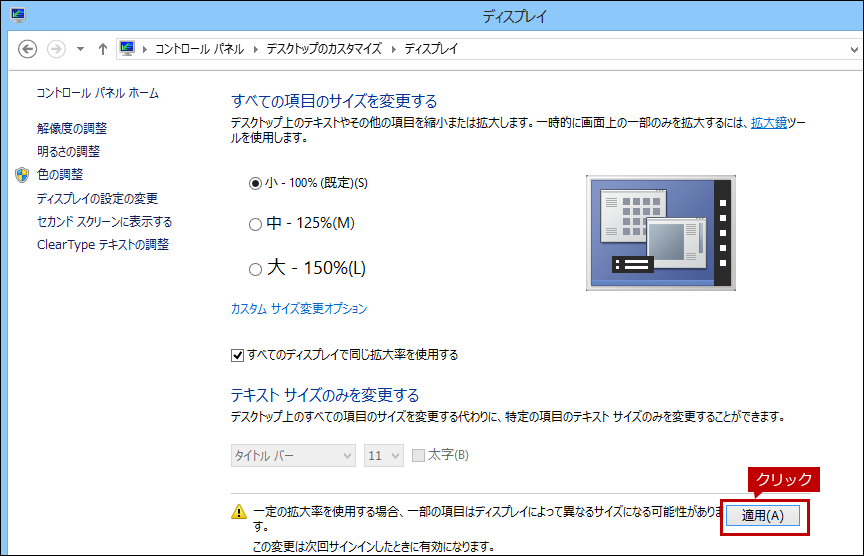Click the shield icon beside 色の調整
864x556 pixels.
tap(22, 175)
